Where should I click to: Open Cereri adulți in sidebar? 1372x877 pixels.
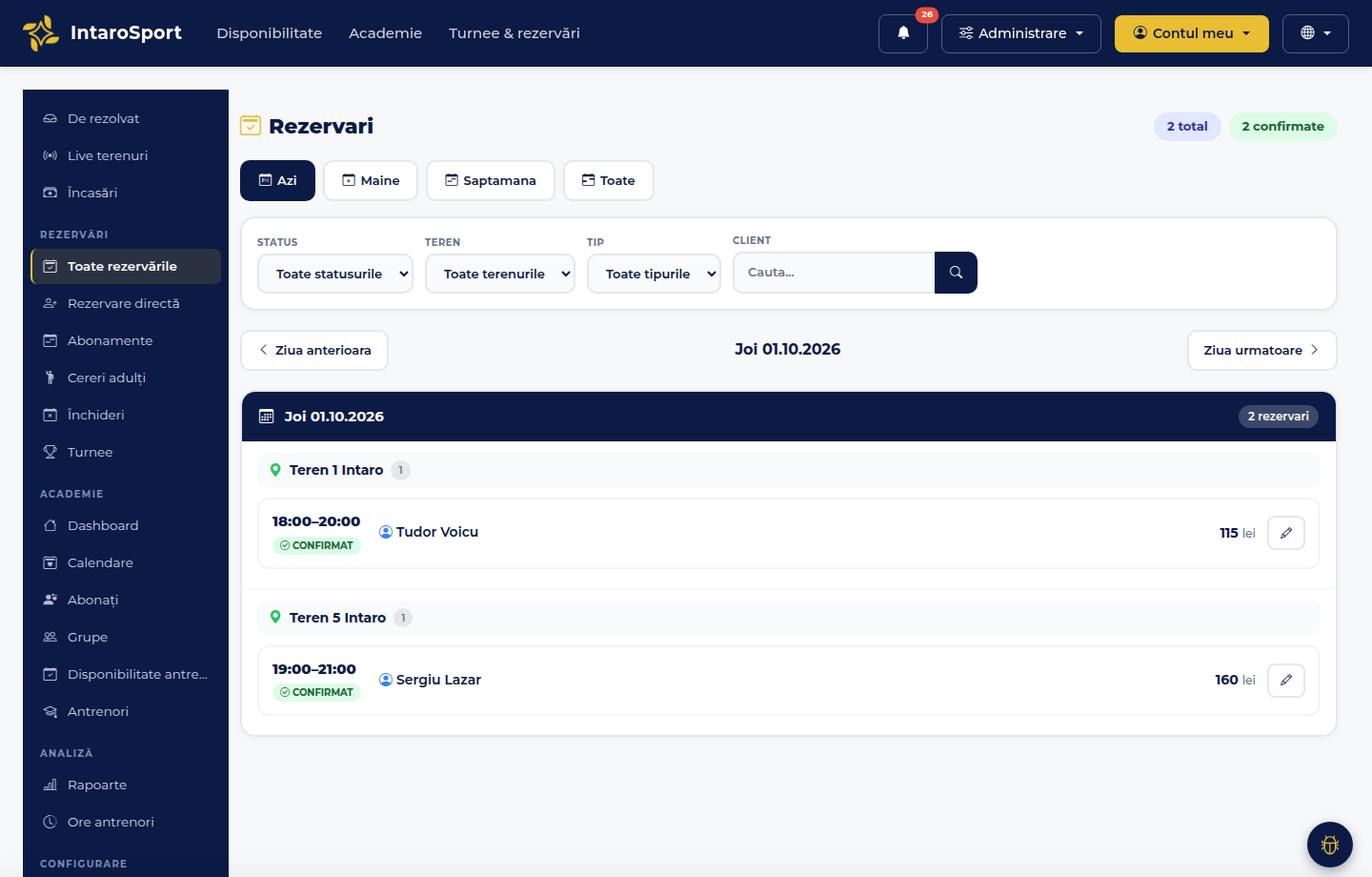pyautogui.click(x=126, y=377)
